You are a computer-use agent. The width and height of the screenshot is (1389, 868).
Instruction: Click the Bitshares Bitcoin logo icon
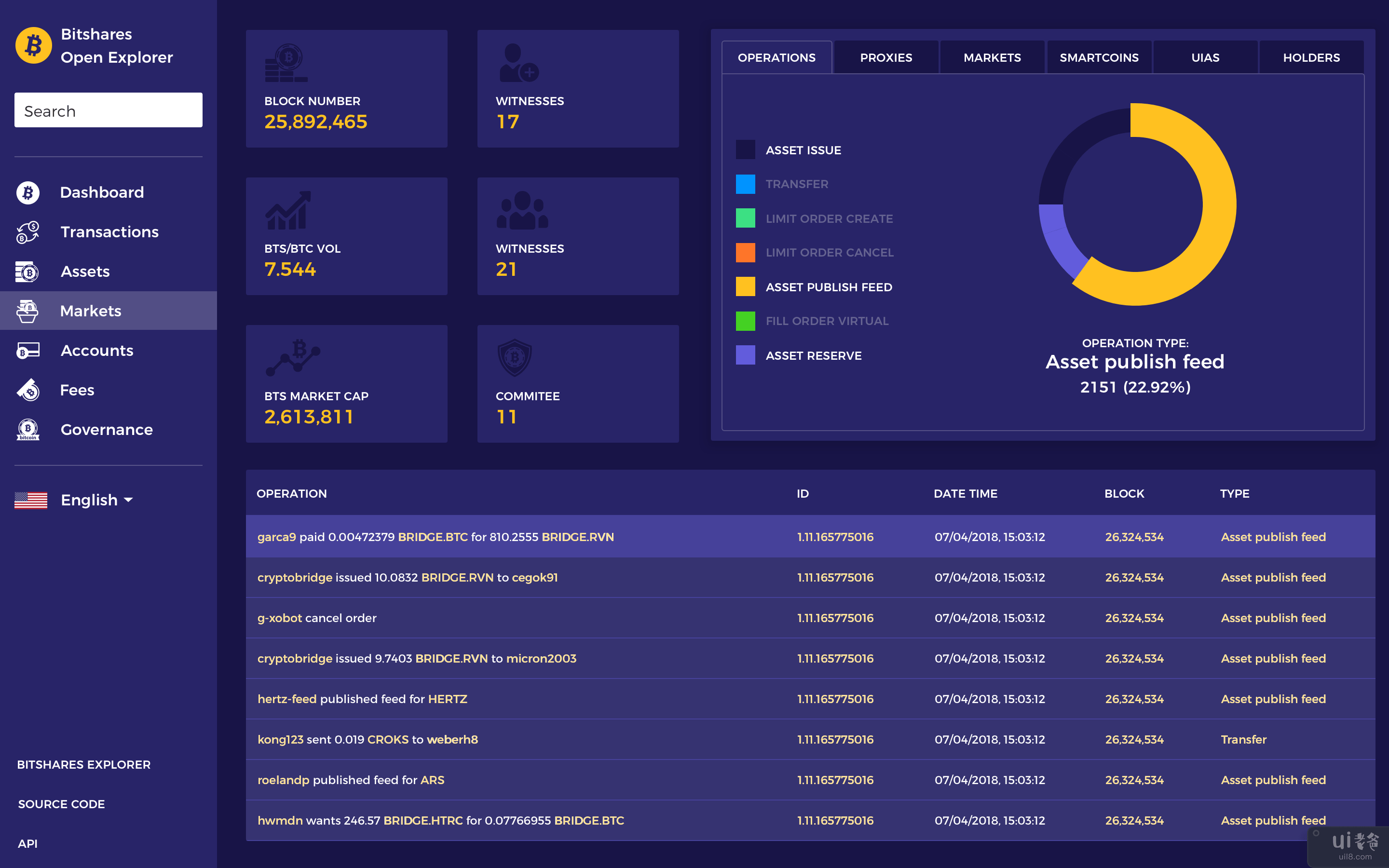tap(33, 46)
